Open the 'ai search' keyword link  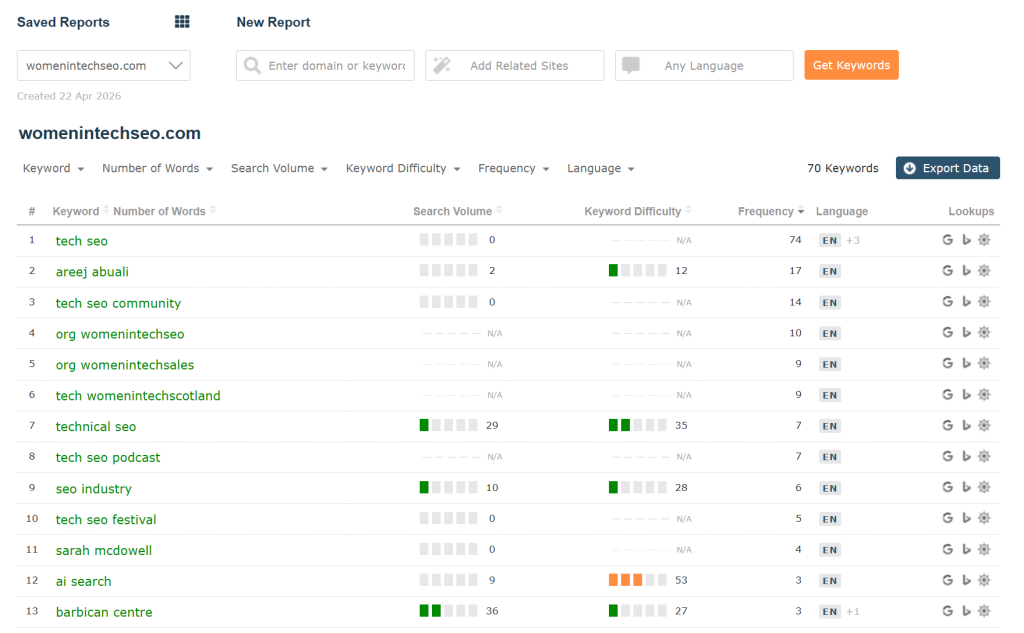[84, 581]
